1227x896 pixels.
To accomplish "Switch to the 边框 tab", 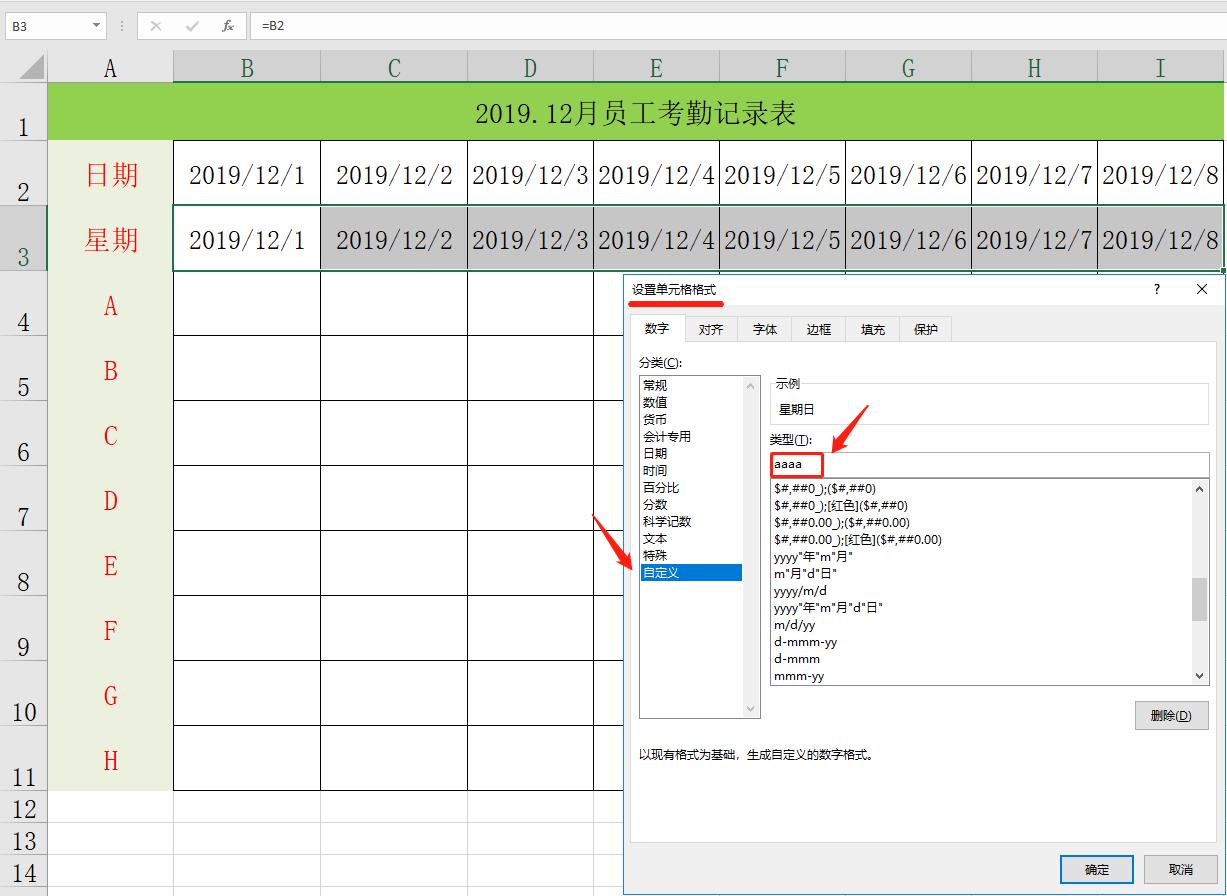I will click(818, 328).
